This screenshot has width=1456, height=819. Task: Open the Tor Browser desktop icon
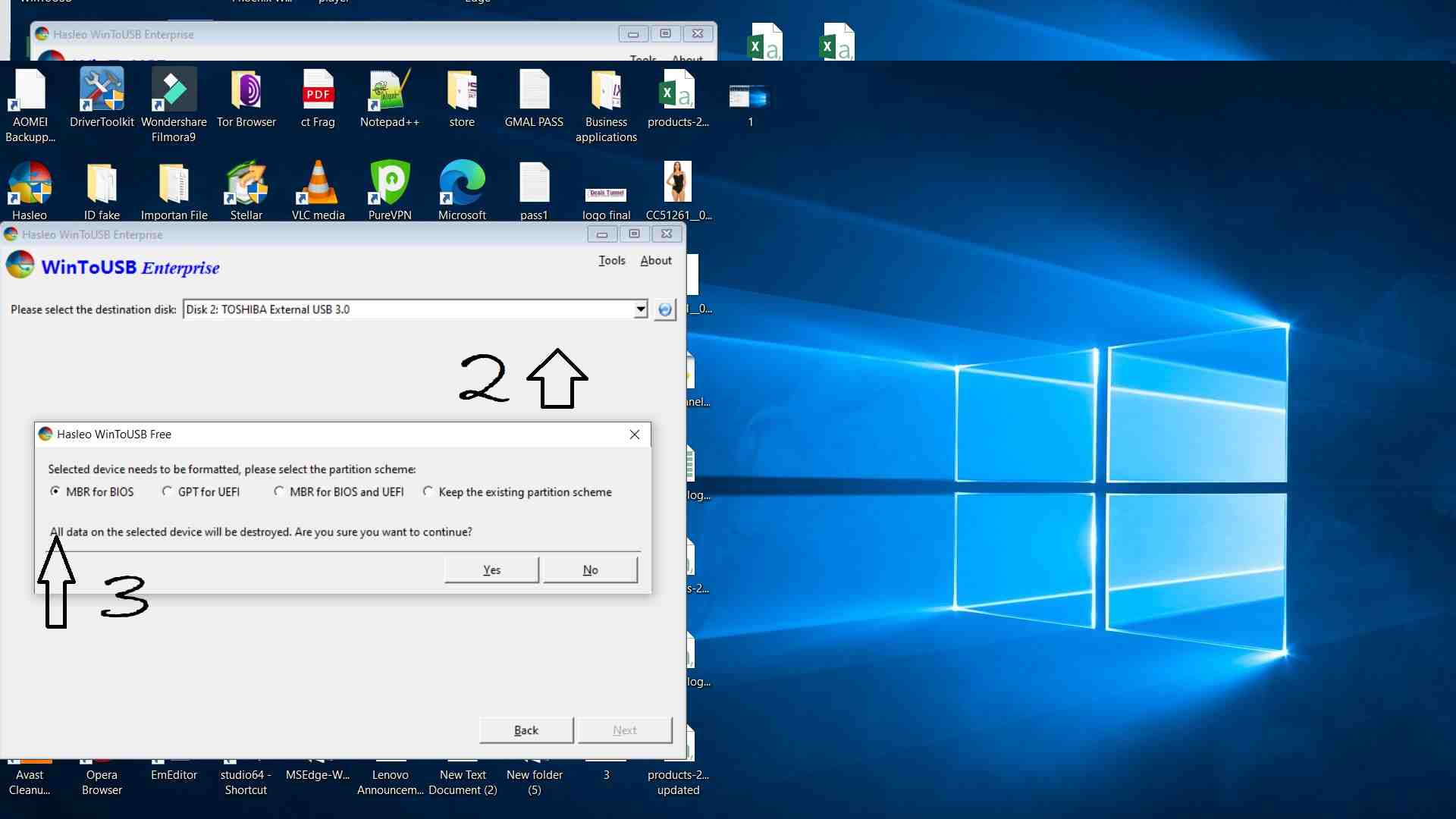pyautogui.click(x=246, y=98)
